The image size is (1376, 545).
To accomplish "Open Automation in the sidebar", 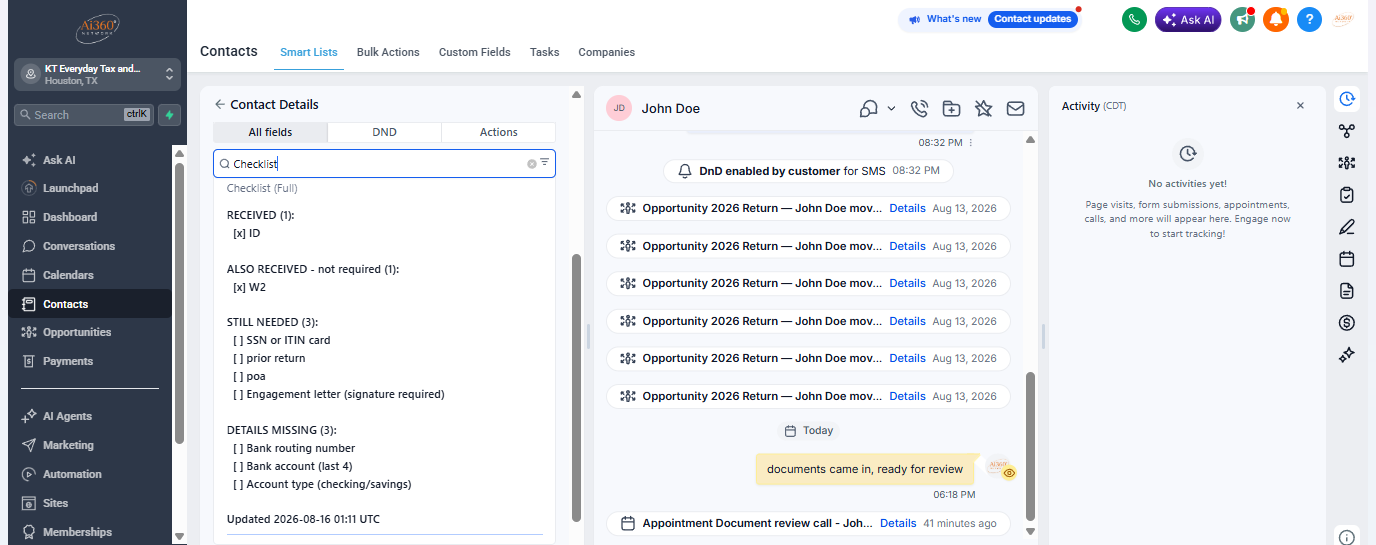I will (72, 474).
